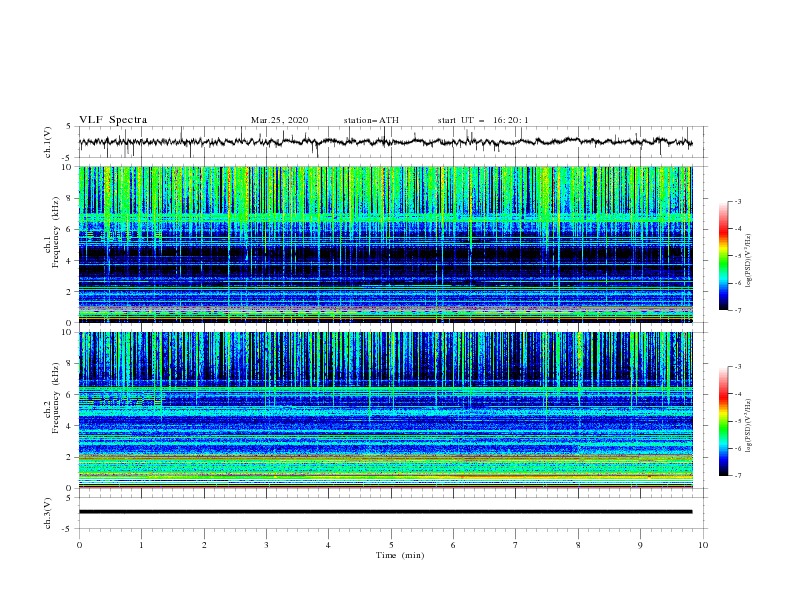Screen dimensions: 792x612
Task: Click the "0" tick on the time axis
Action: point(79,545)
